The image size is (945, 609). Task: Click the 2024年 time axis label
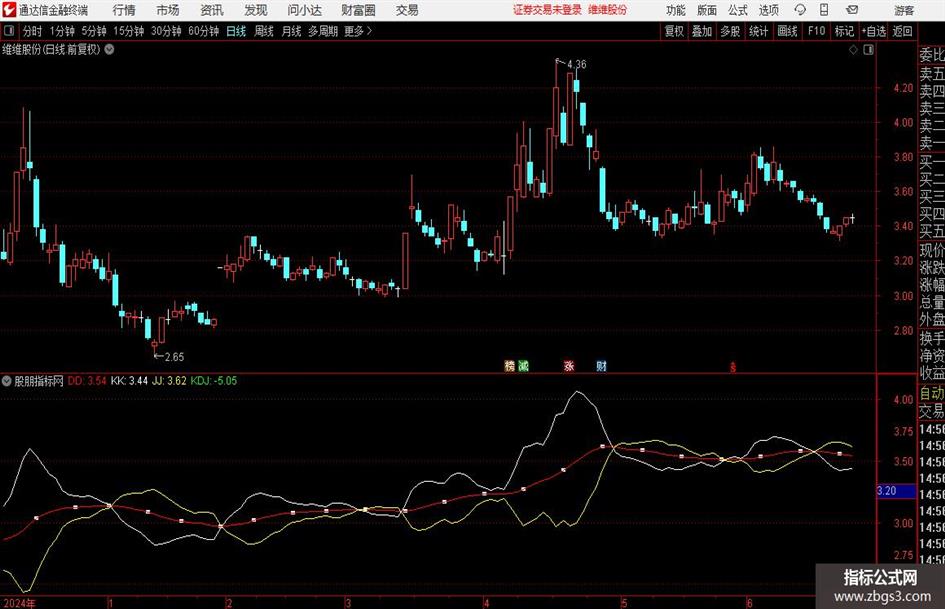(19, 603)
